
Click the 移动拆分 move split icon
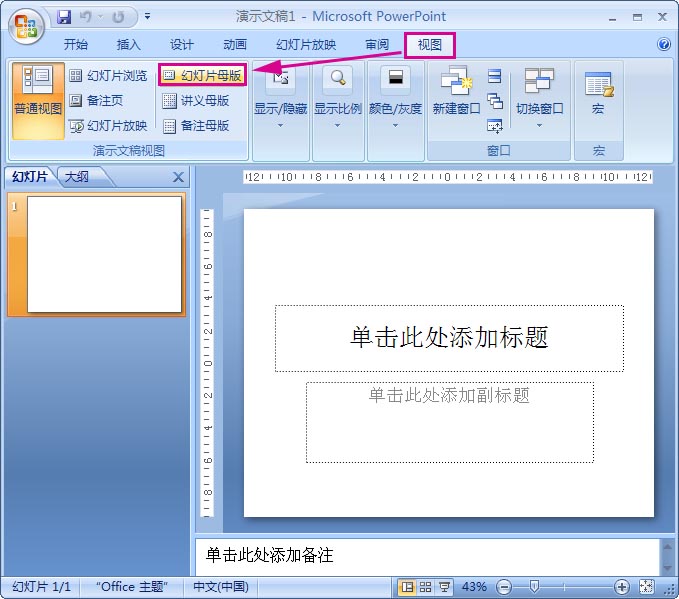[x=495, y=126]
